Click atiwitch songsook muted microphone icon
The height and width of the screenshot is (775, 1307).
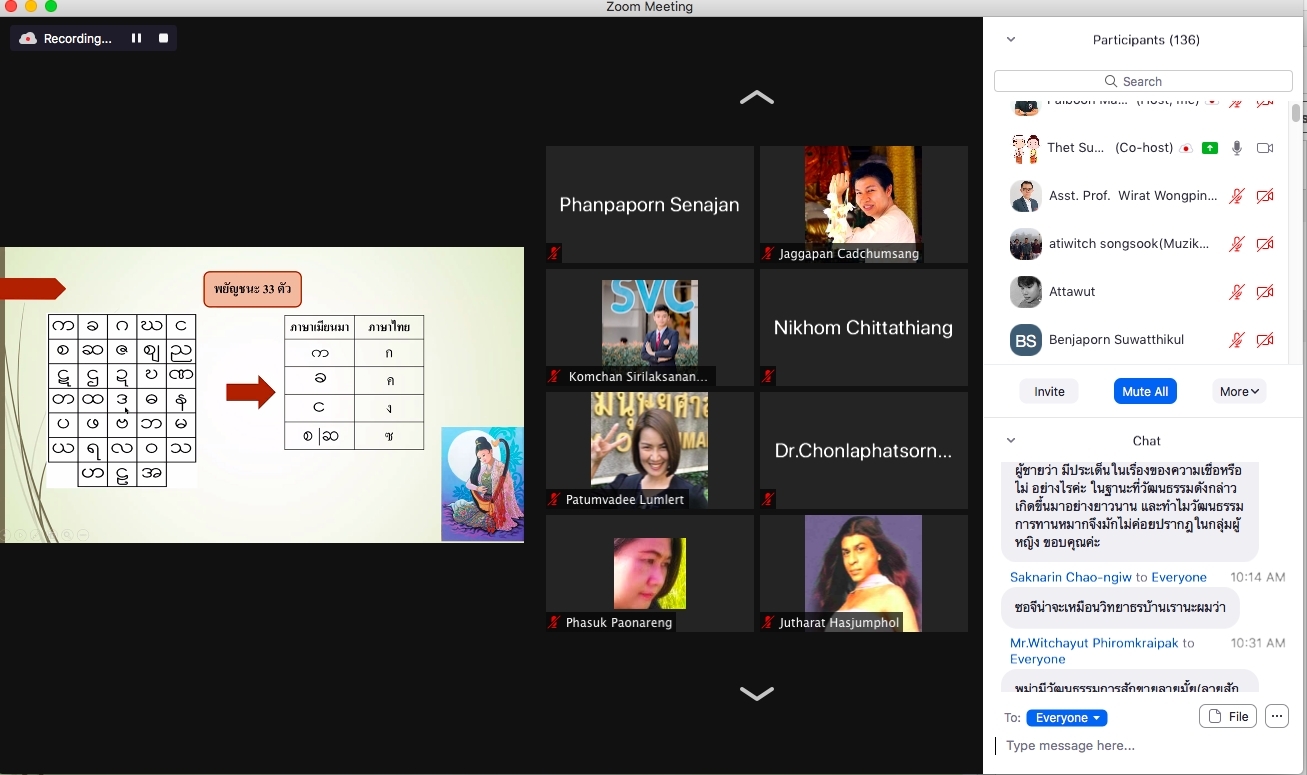pyautogui.click(x=1237, y=244)
